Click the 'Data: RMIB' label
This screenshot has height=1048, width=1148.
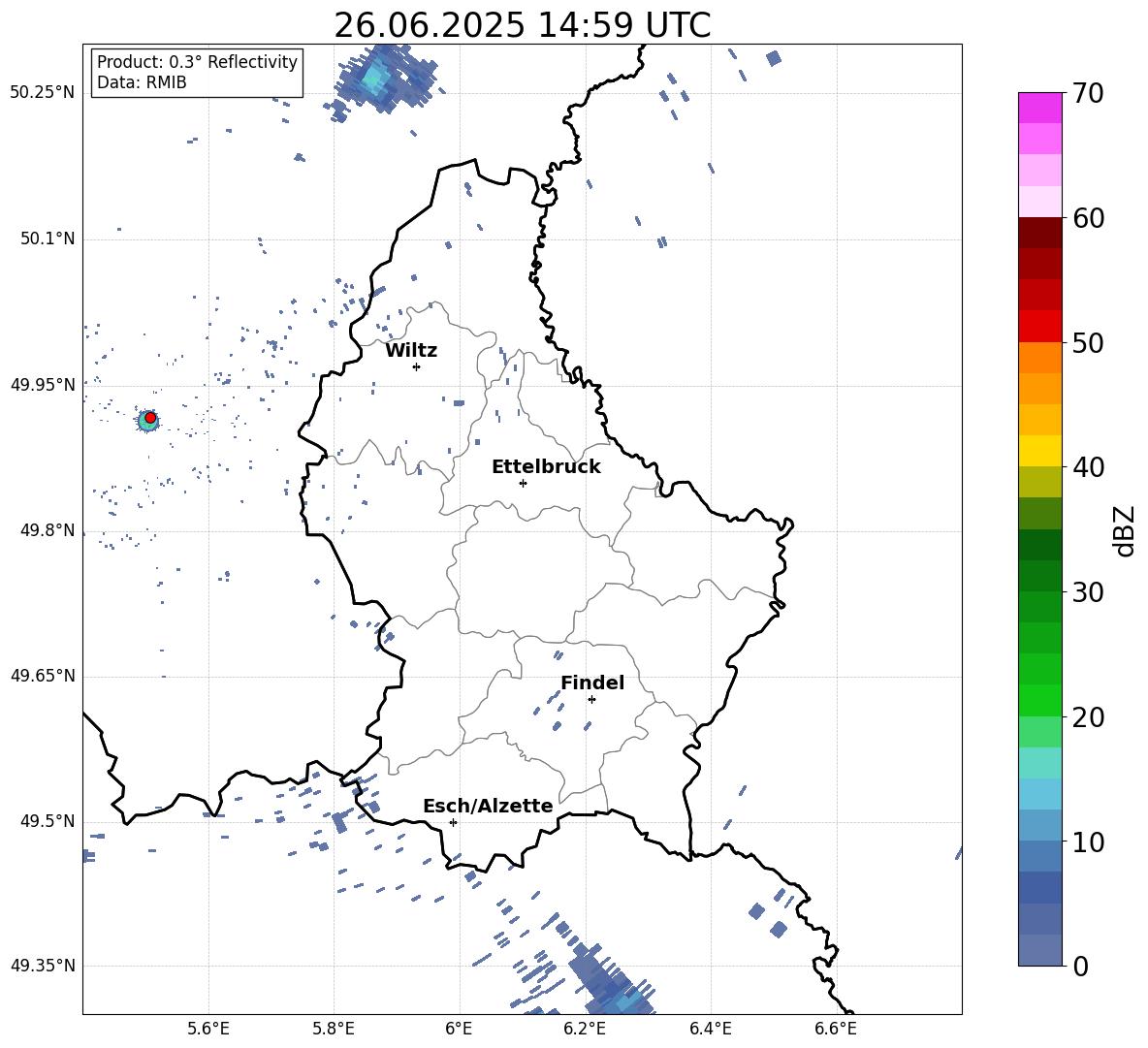click(142, 82)
